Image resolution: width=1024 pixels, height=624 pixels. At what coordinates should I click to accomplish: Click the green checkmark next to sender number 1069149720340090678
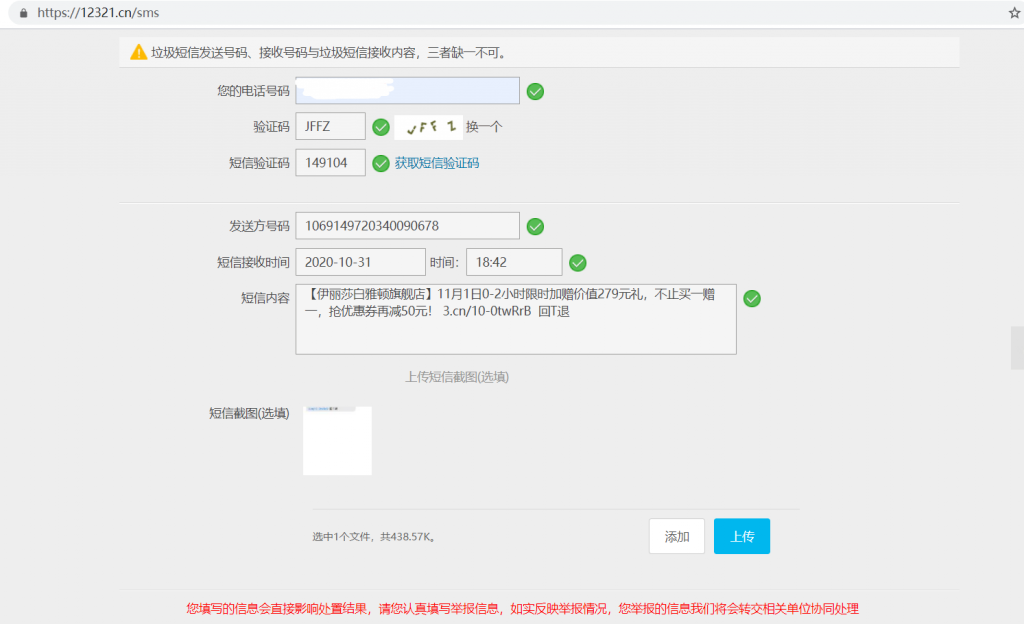click(x=535, y=226)
